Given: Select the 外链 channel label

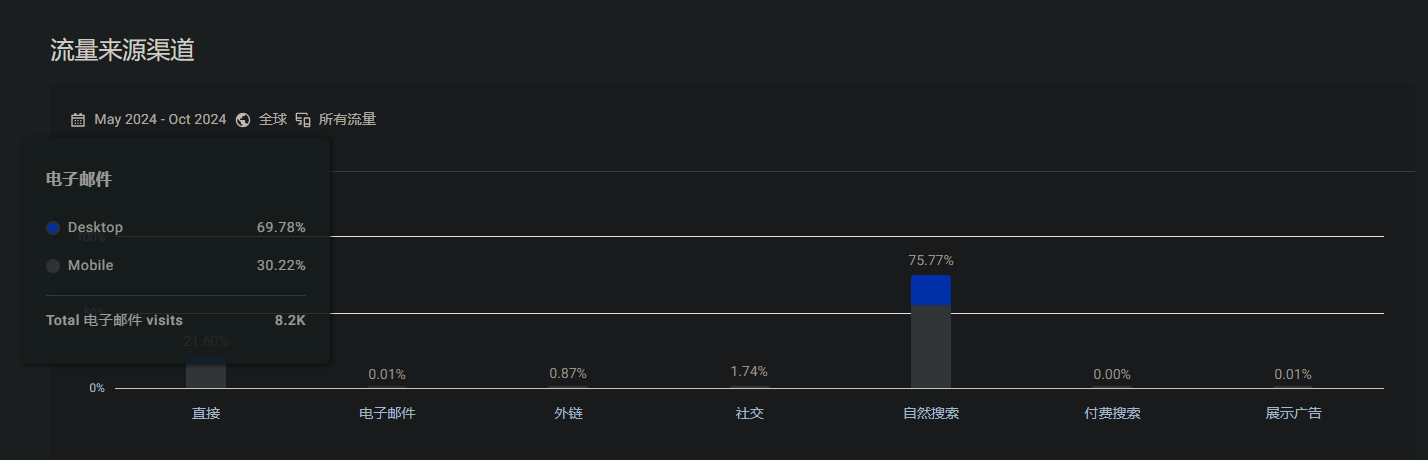Looking at the screenshot, I should pos(568,413).
